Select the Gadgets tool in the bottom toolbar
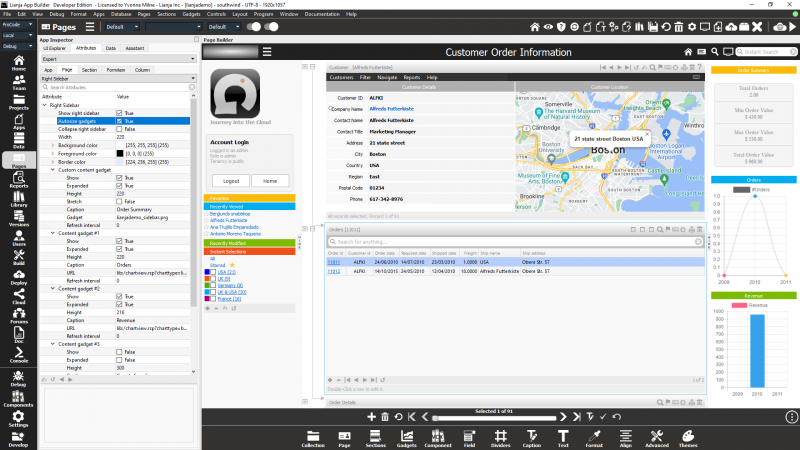 tap(407, 437)
